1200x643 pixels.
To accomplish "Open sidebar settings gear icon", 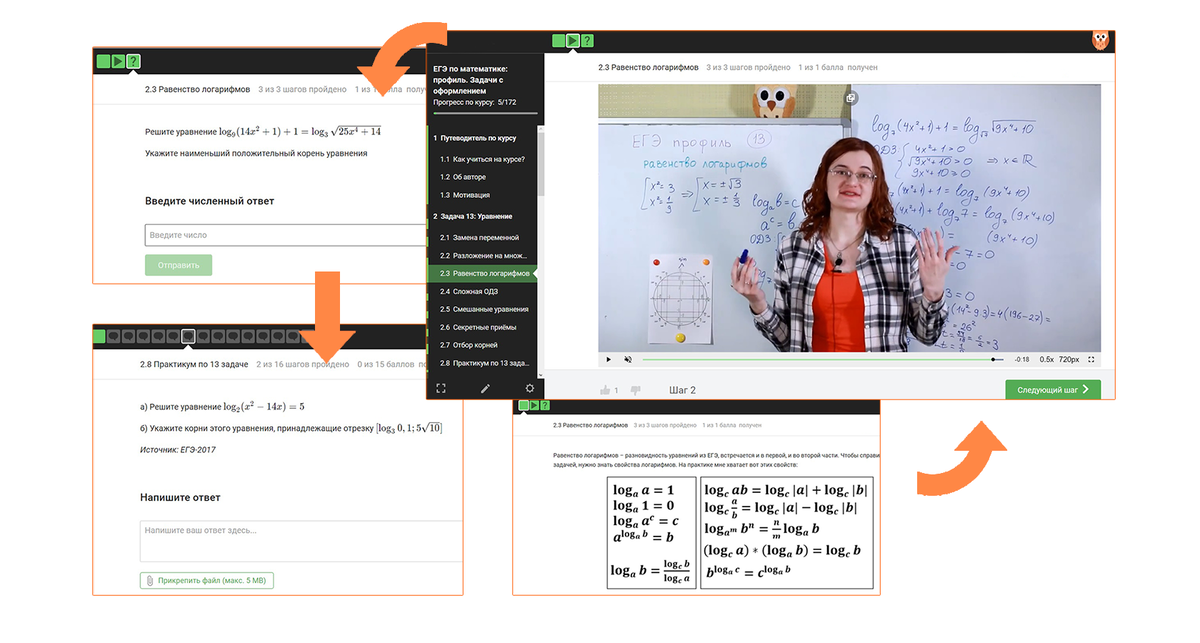I will point(529,388).
